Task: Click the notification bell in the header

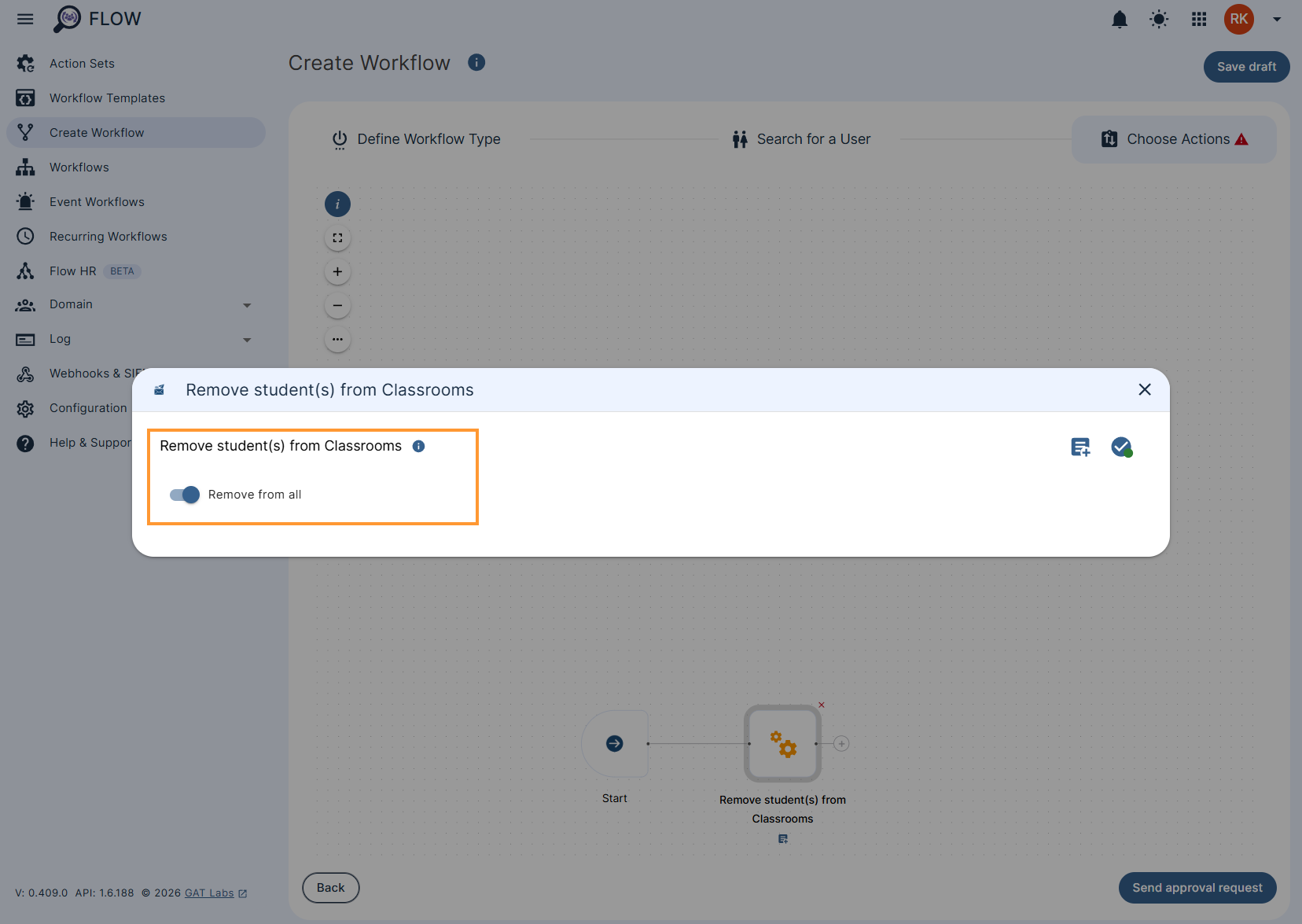Action: (1120, 19)
